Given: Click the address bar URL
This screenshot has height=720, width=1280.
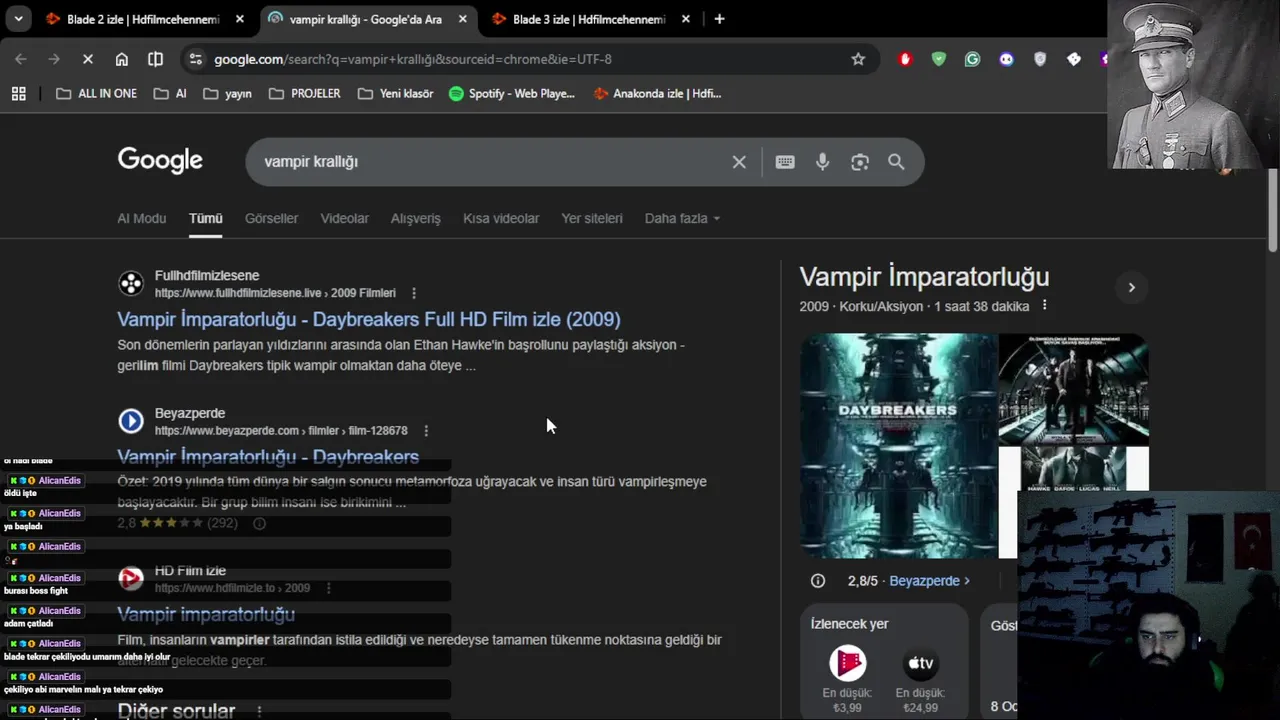Looking at the screenshot, I should coord(413,59).
